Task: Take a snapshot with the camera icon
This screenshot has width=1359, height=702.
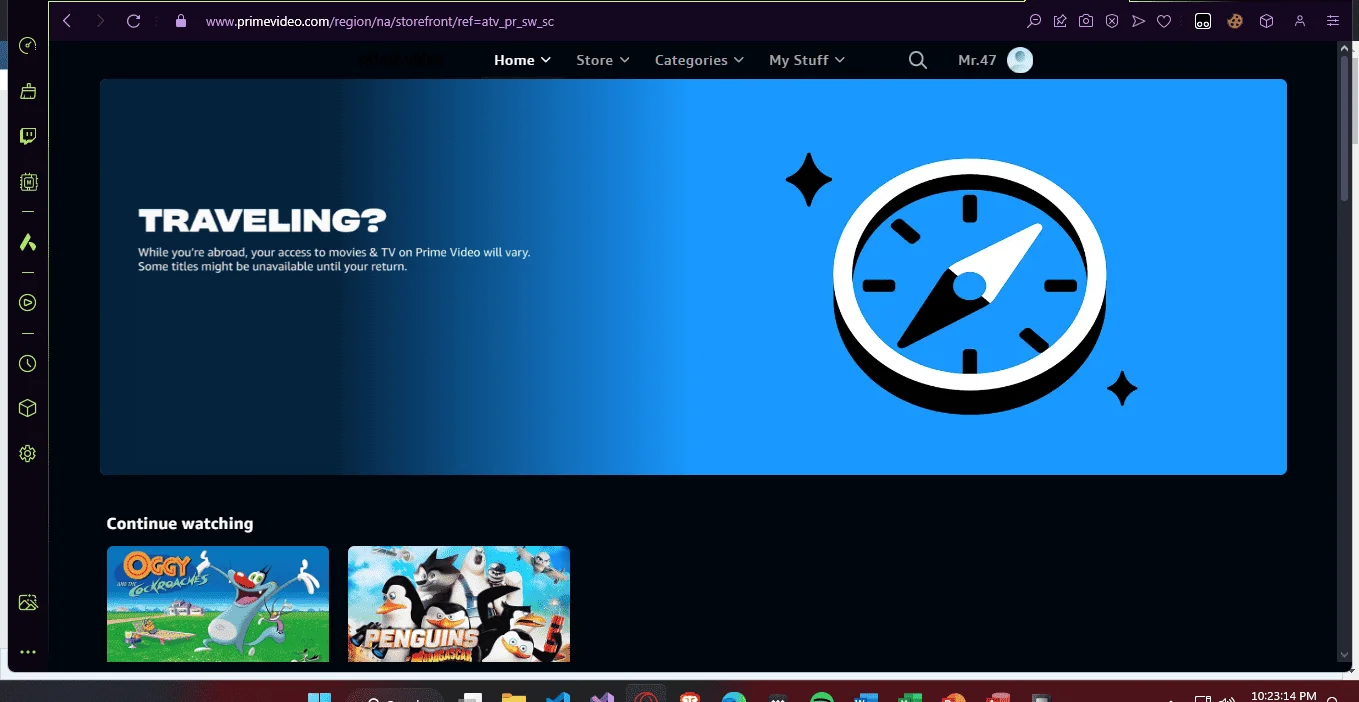Action: pyautogui.click(x=1086, y=20)
